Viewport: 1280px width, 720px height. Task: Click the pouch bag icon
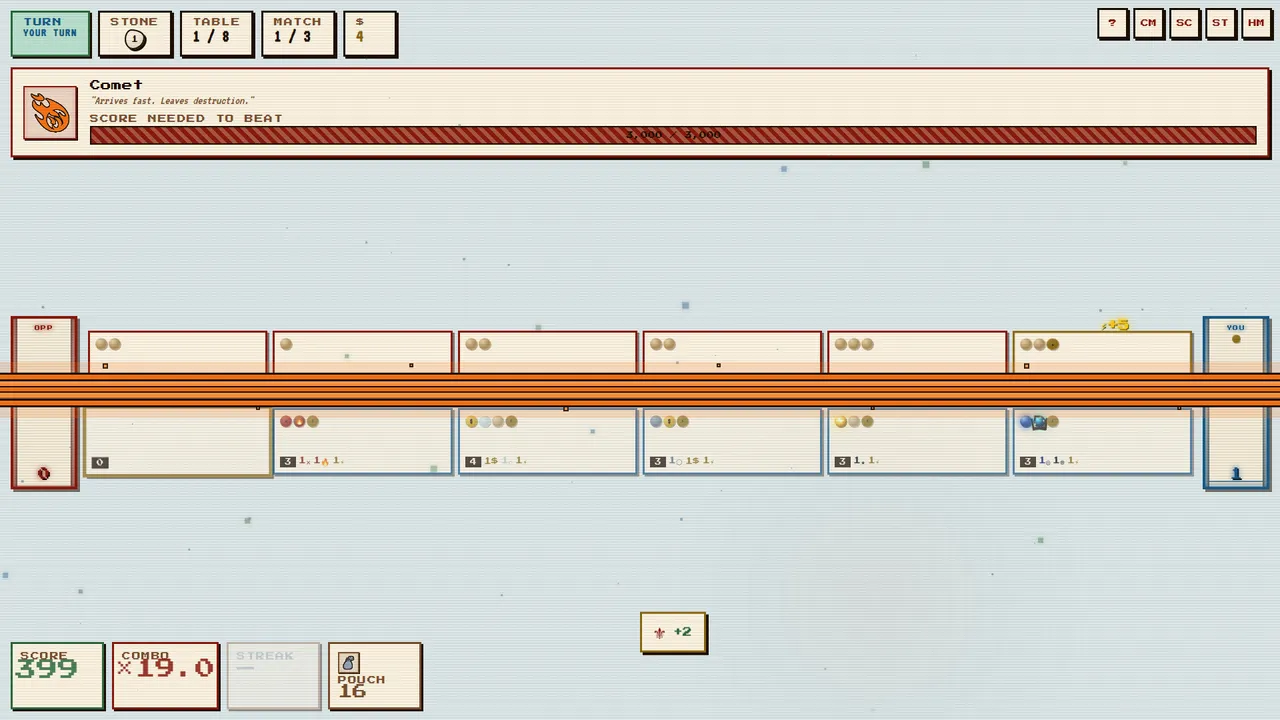coord(349,663)
